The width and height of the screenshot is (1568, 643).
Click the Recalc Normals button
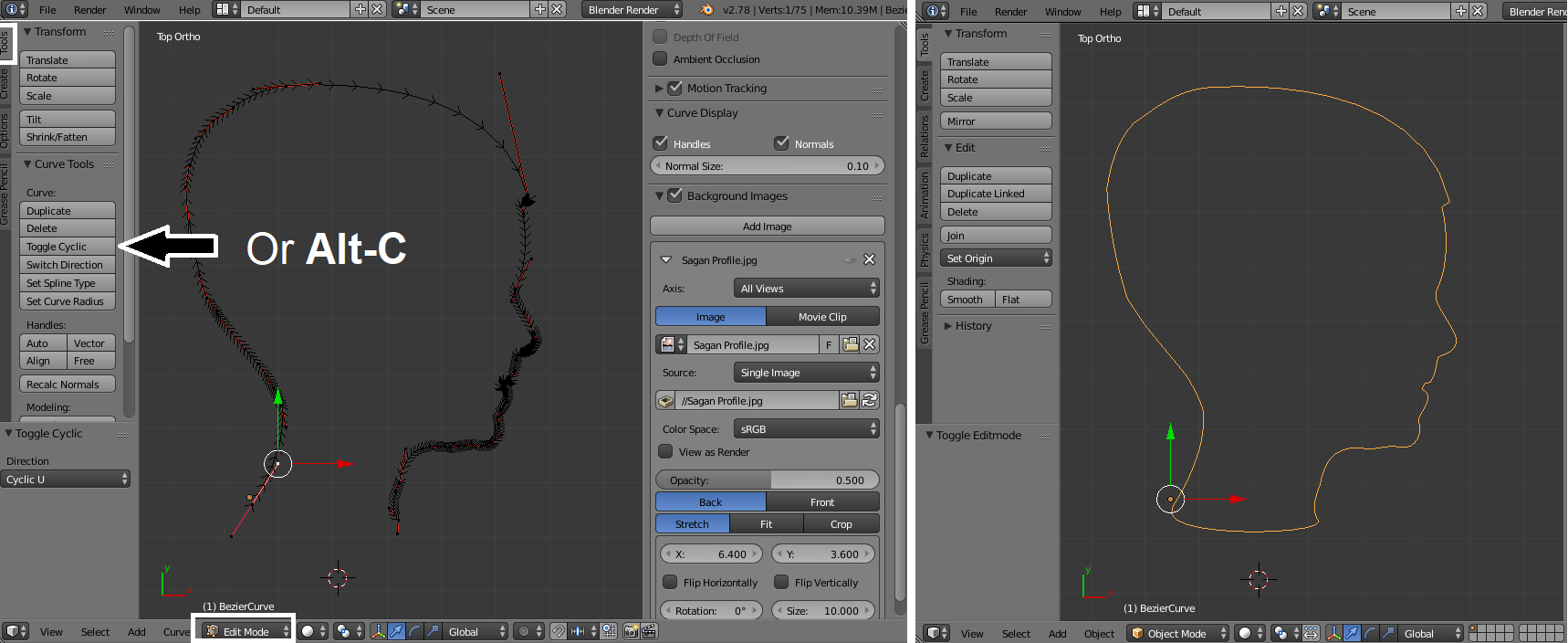click(68, 384)
